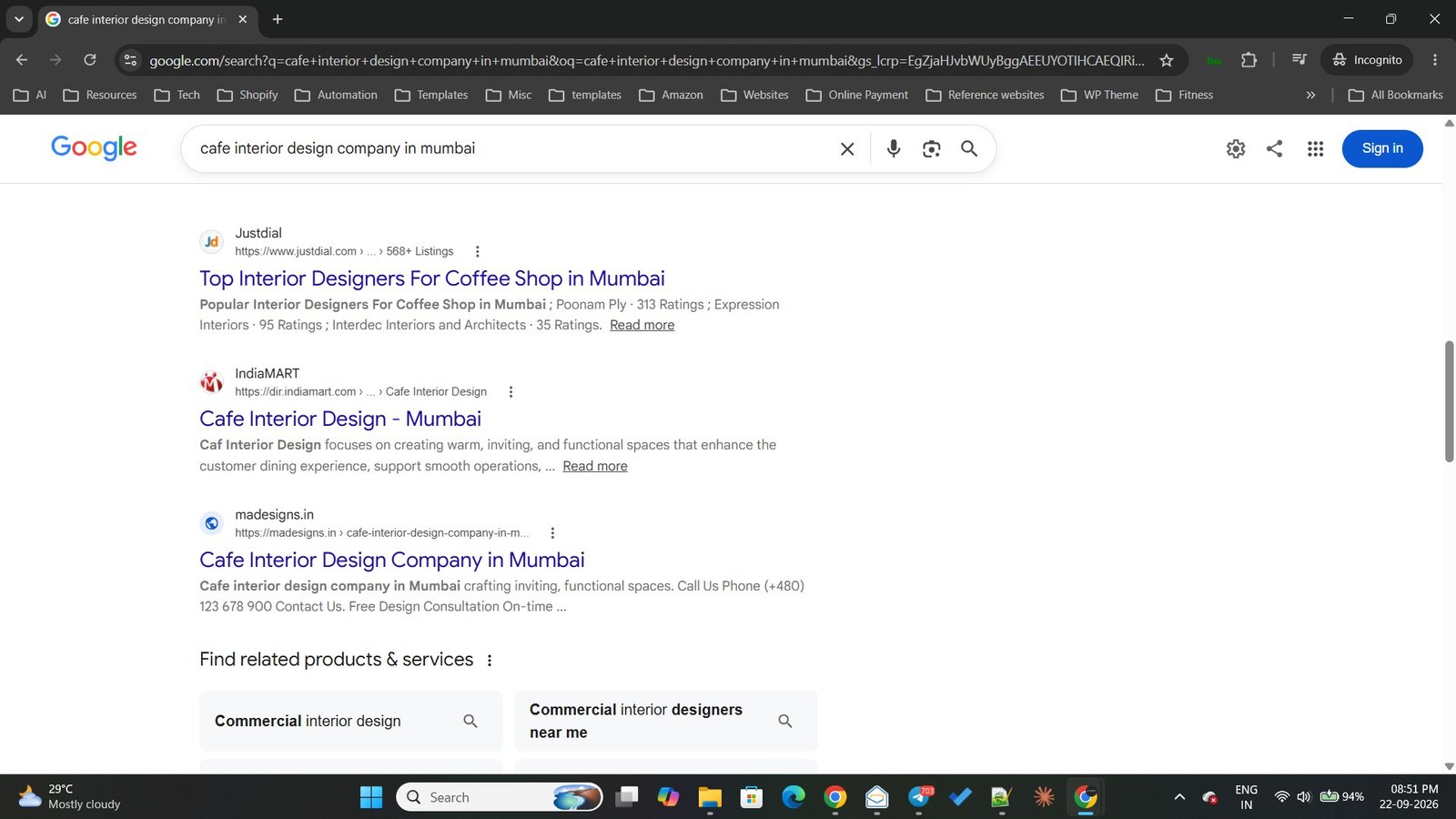1456x819 pixels.
Task: Open Windows Start menu
Action: click(x=371, y=797)
